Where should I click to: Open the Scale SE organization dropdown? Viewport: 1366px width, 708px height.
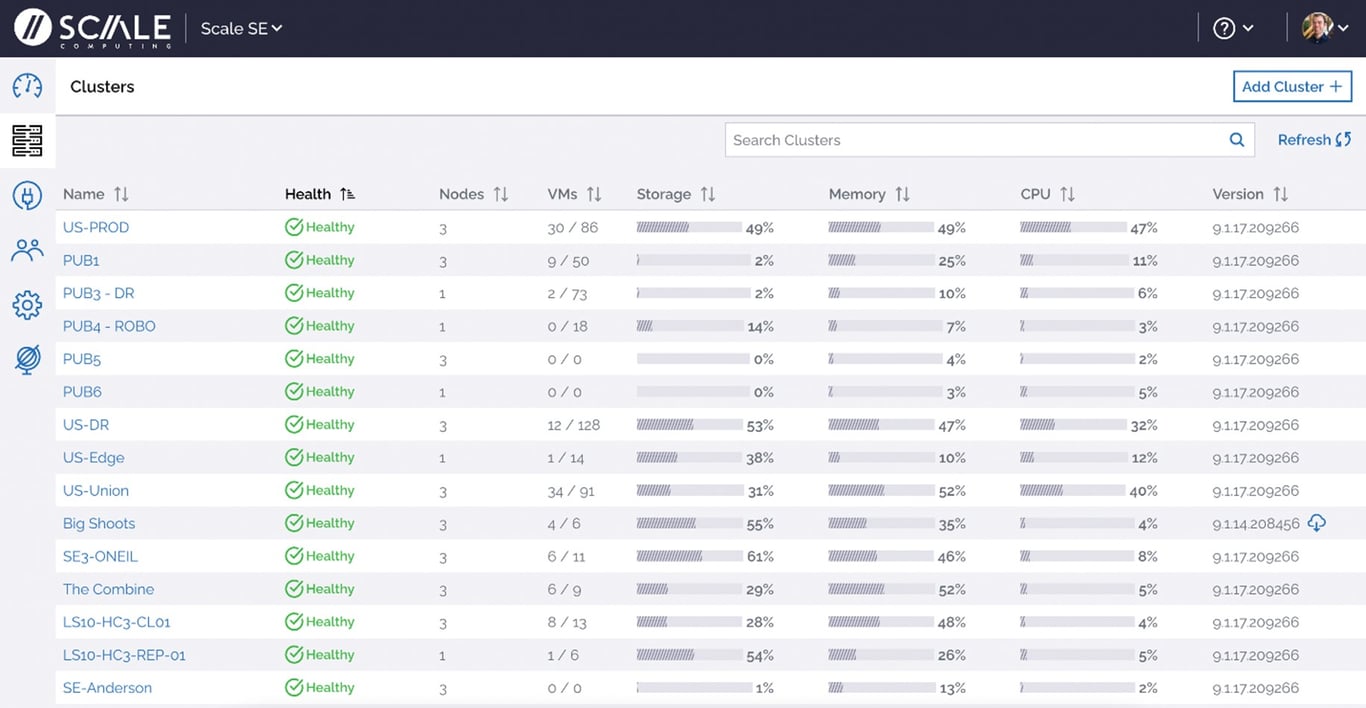[241, 28]
